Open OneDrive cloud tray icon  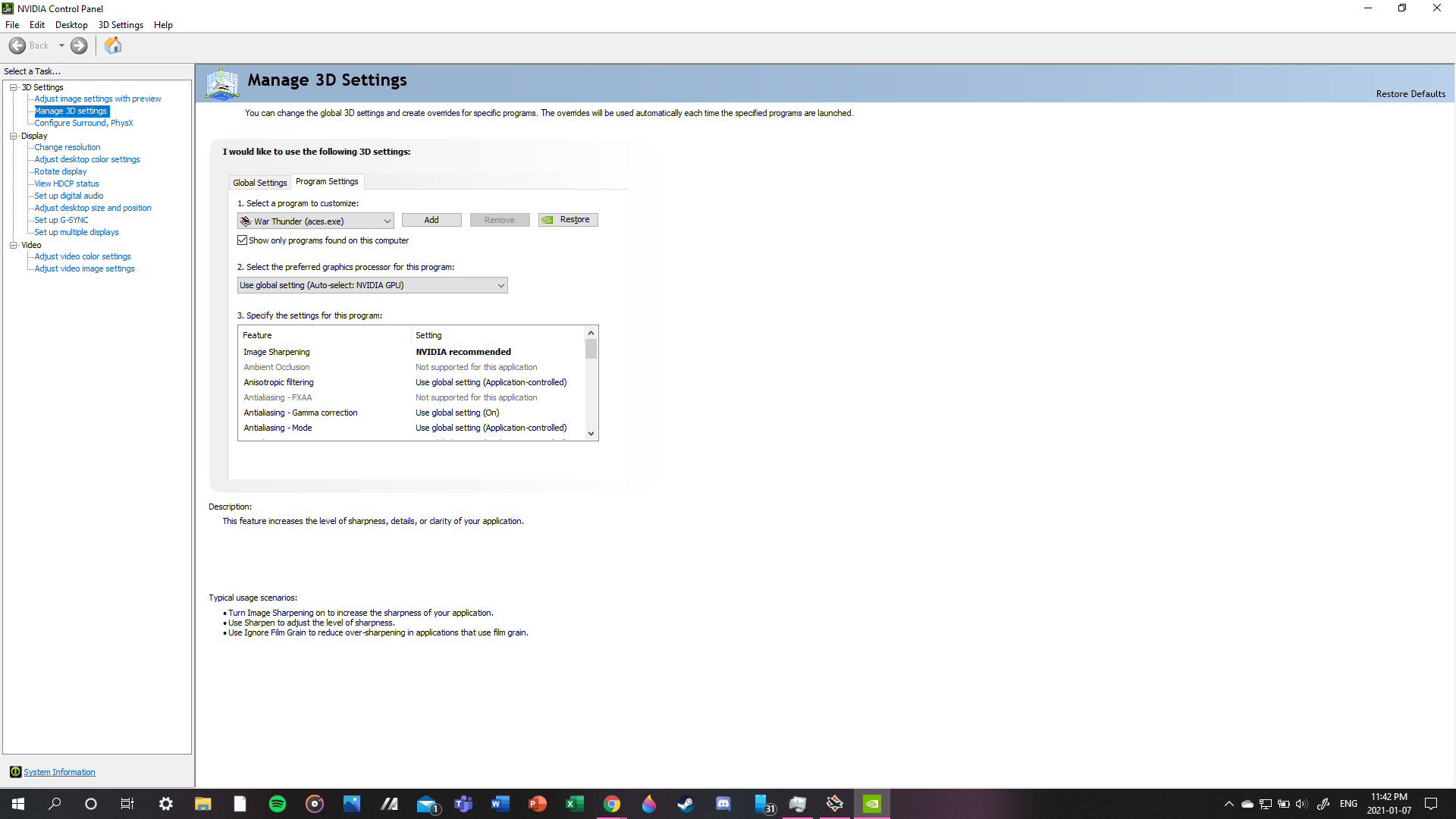(x=1247, y=804)
